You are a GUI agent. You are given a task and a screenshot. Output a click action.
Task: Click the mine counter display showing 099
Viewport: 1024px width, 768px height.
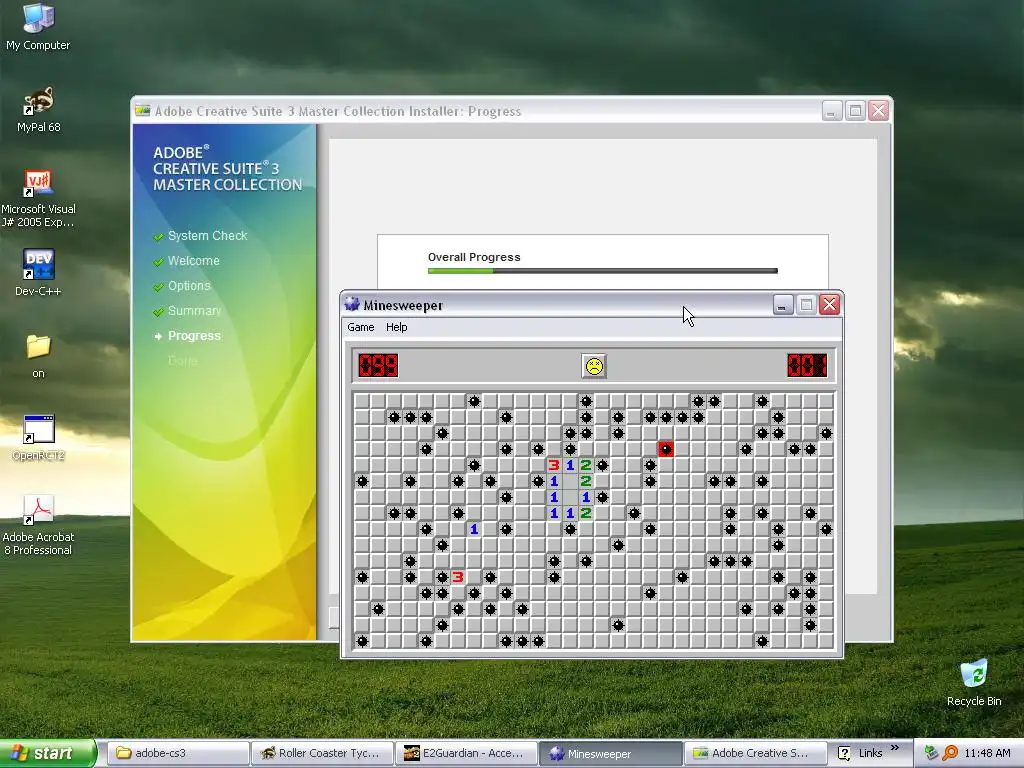[378, 365]
